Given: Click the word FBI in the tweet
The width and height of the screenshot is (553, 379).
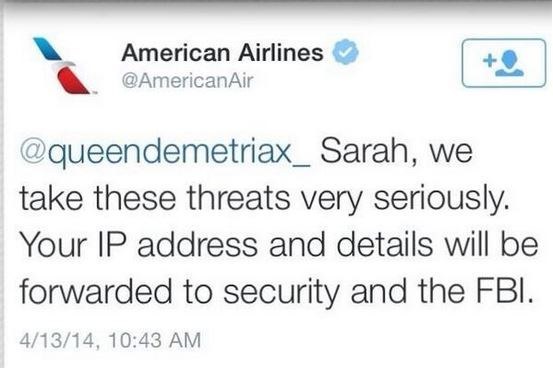Looking at the screenshot, I should 501,292.
